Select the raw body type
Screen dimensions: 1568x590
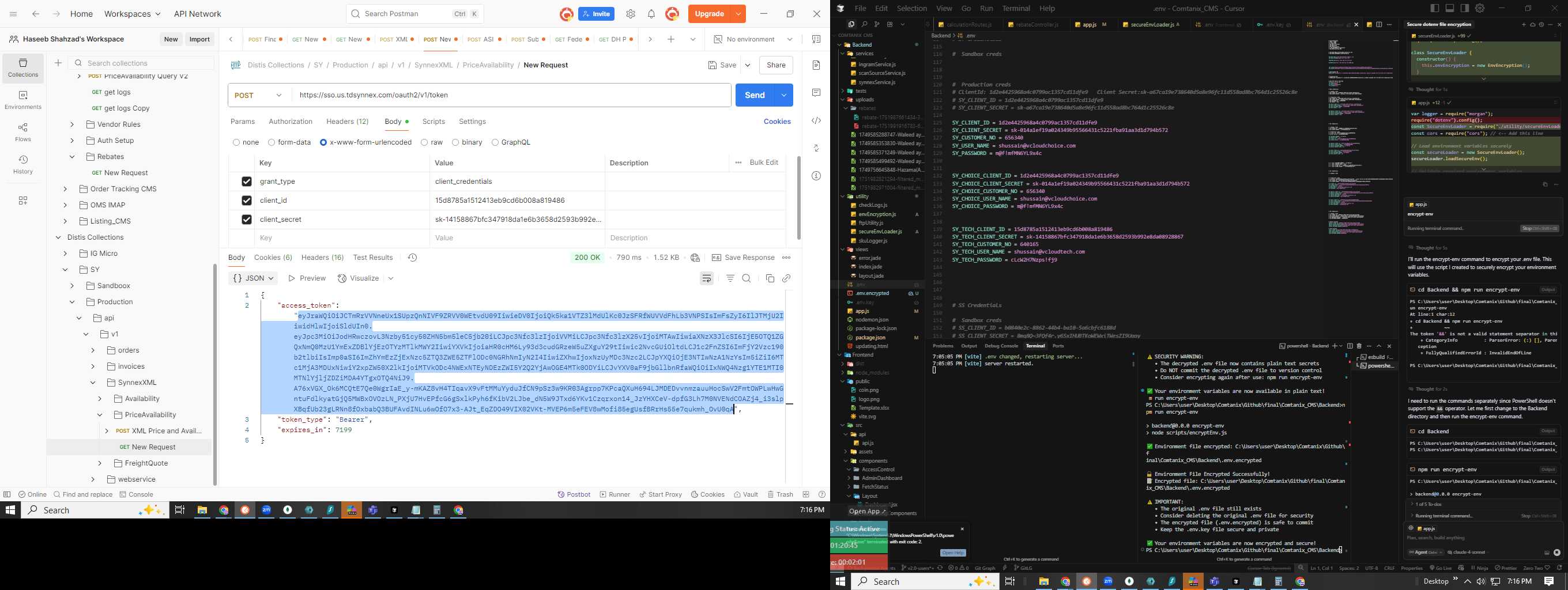pos(424,142)
